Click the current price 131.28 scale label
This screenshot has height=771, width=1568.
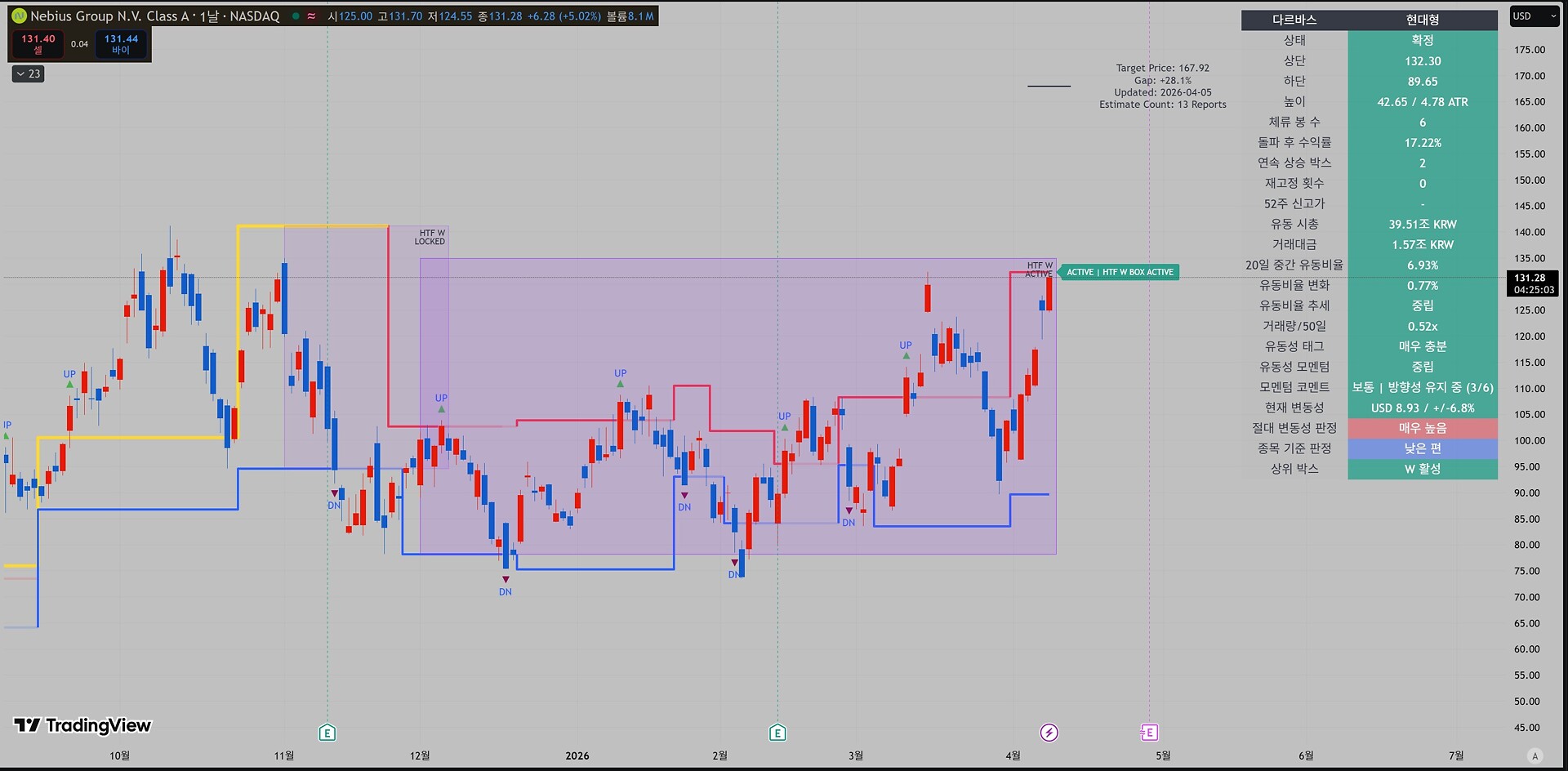pyautogui.click(x=1532, y=283)
